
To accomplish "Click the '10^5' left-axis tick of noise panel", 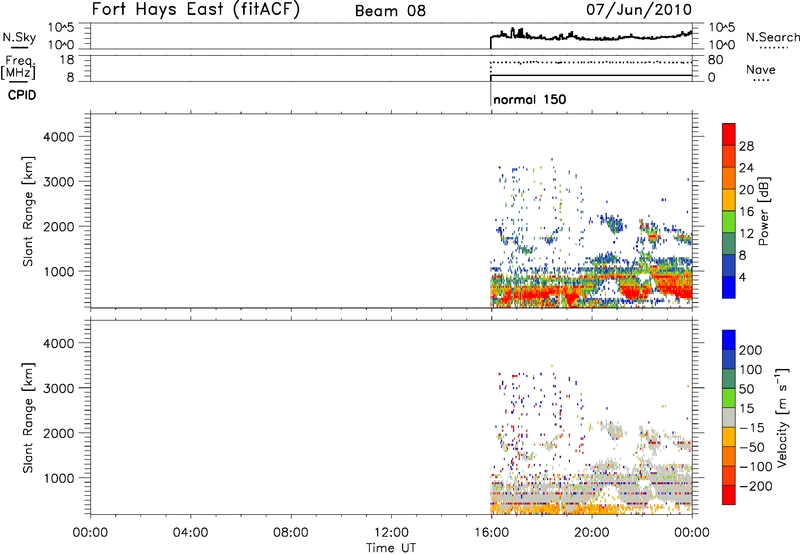I will 61,28.
